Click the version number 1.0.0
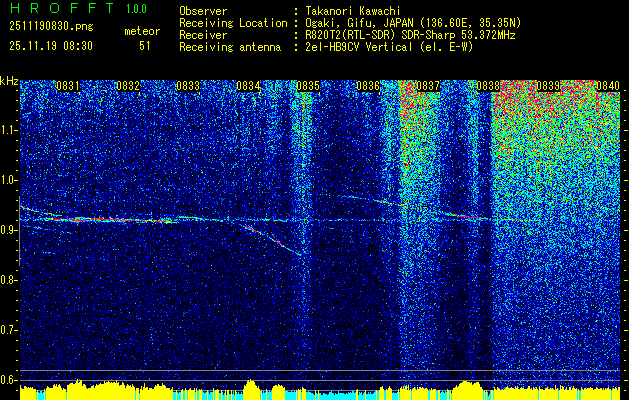Viewport: 629px width, 400px height. [x=136, y=9]
